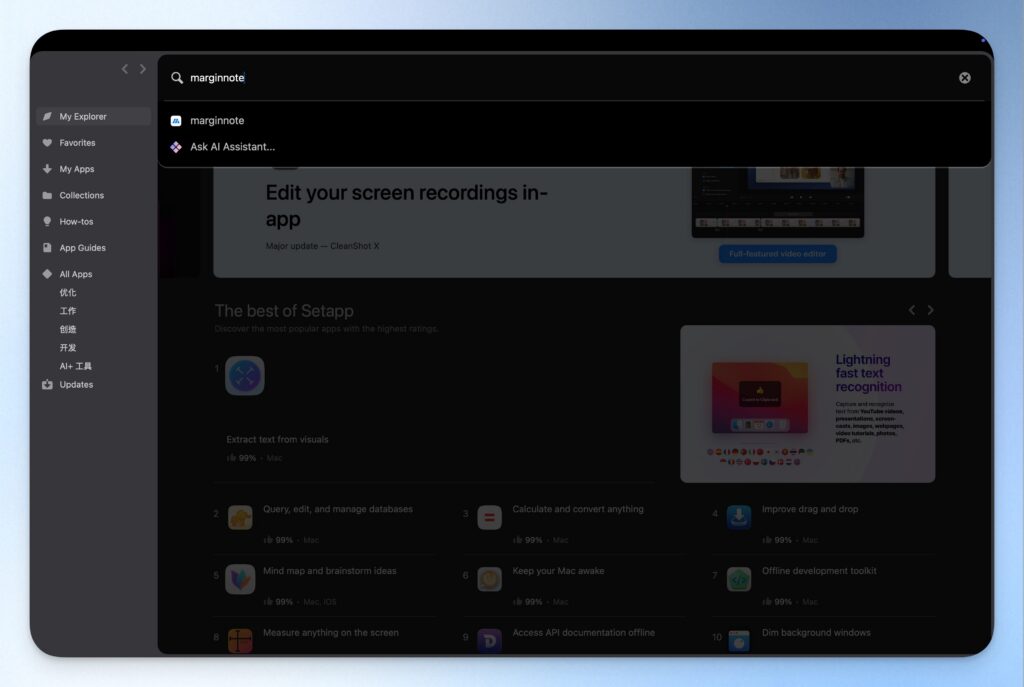The image size is (1024, 687).
Task: Open Collections in sidebar
Action: click(x=93, y=195)
